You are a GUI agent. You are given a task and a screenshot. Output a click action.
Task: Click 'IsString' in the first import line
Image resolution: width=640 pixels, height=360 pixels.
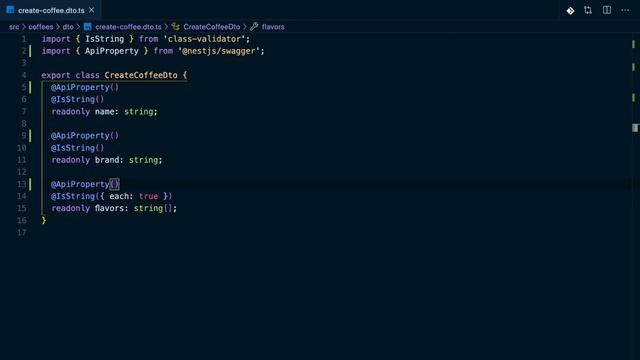click(x=104, y=39)
